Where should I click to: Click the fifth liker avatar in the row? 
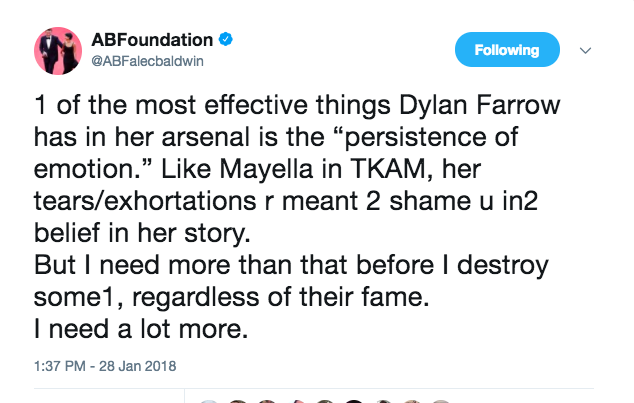325,402
